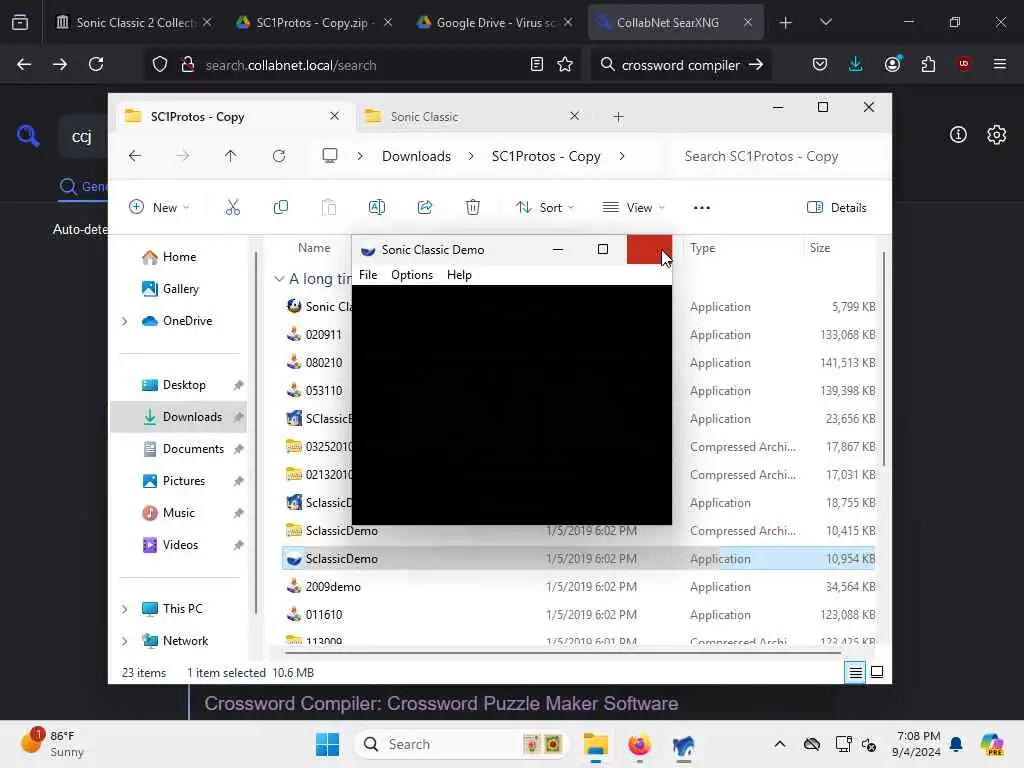The image size is (1024, 768).
Task: Click the Rename icon in Explorer toolbar
Action: pyautogui.click(x=377, y=208)
